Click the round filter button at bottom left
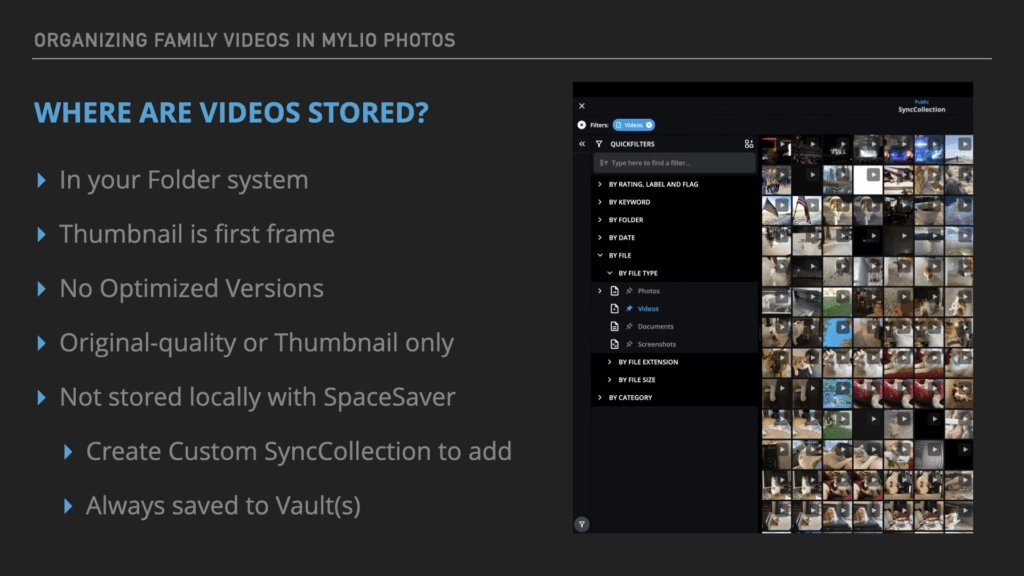Viewport: 1024px width, 576px height. [x=582, y=524]
